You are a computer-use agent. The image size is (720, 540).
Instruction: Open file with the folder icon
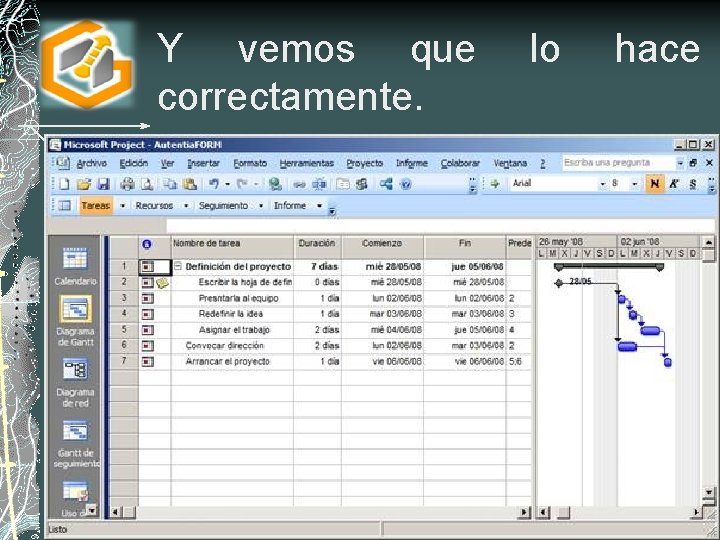84,184
